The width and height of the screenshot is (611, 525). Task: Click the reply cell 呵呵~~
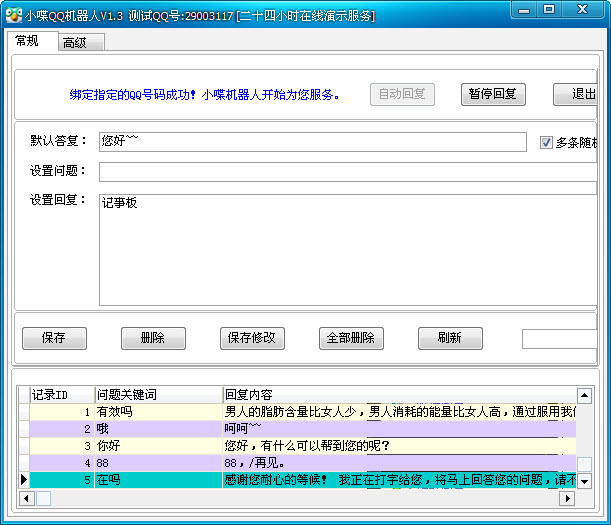399,429
